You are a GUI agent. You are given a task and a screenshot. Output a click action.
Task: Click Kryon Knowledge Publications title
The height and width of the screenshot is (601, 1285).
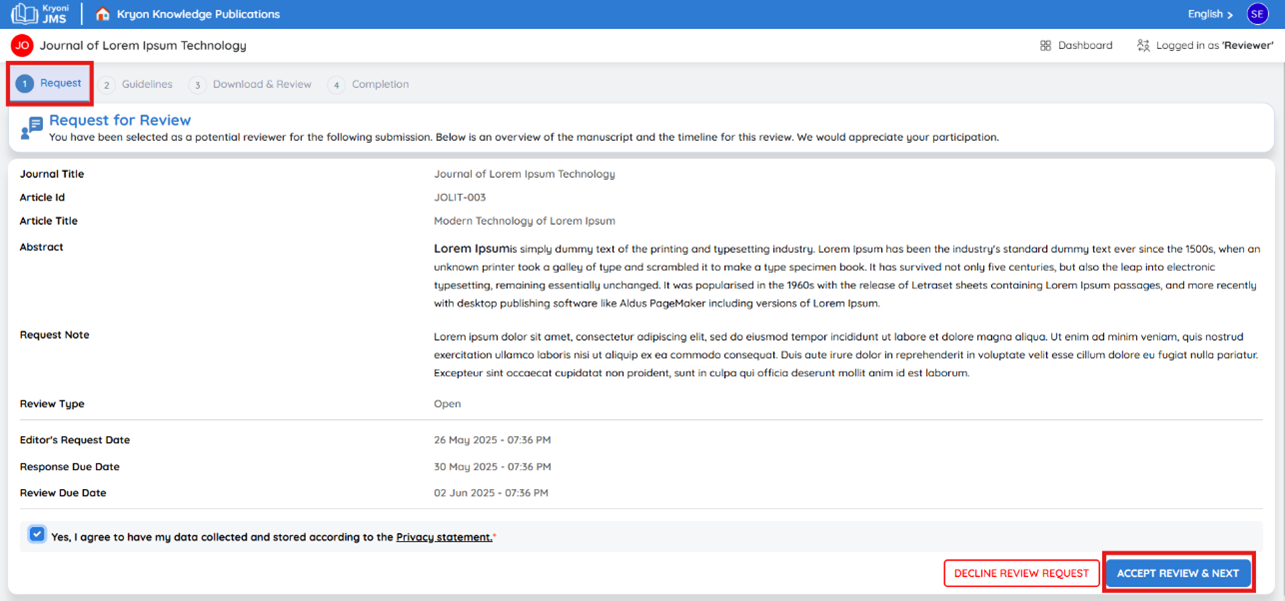198,14
